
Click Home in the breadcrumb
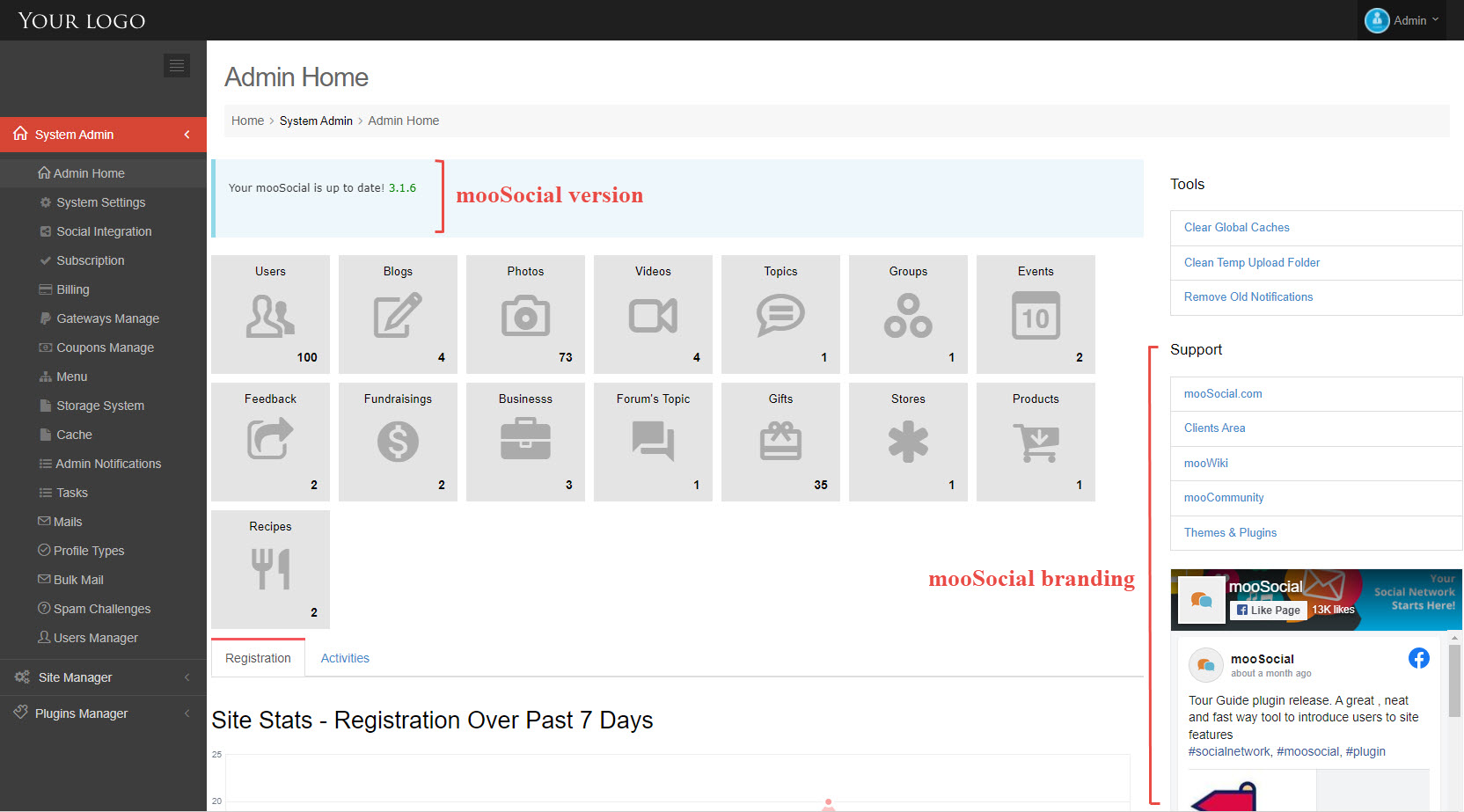point(247,121)
